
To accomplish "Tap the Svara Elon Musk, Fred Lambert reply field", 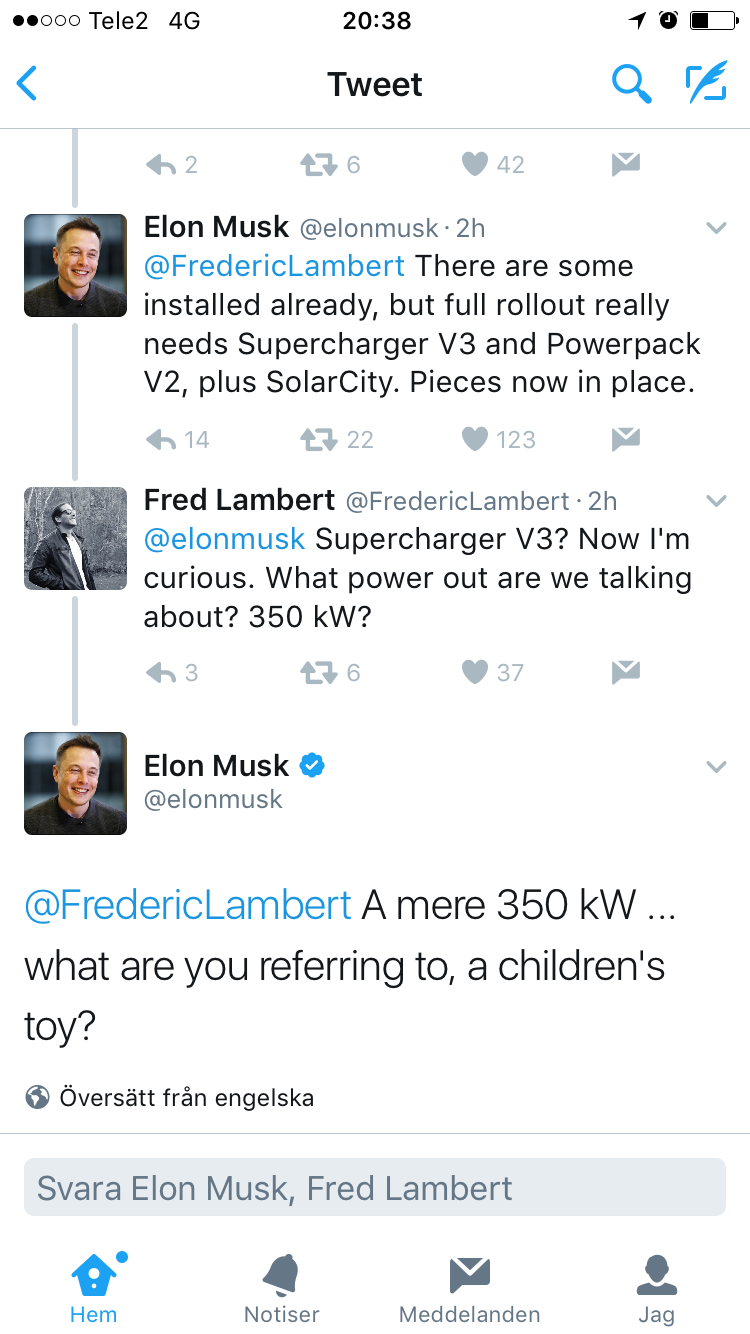I will coord(375,1187).
